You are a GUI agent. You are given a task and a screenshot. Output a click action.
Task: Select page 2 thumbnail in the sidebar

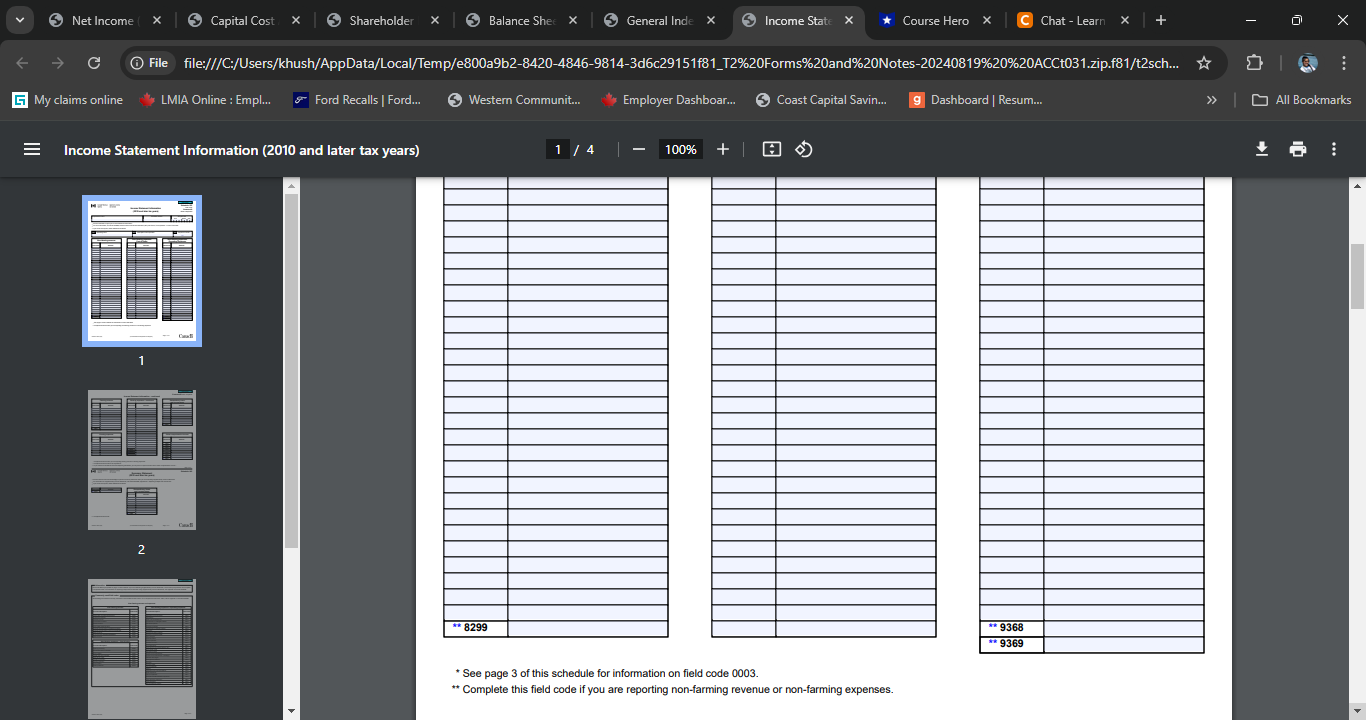(140, 460)
